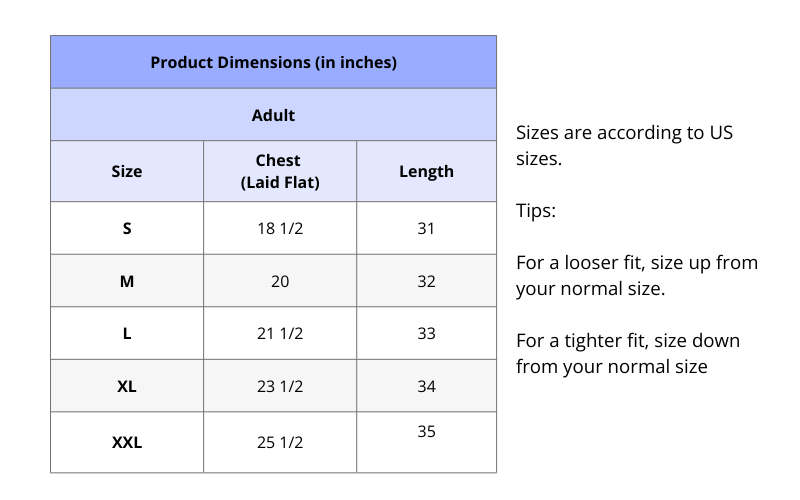
Task: Click the 25 1/2 chest value
Action: 279,442
